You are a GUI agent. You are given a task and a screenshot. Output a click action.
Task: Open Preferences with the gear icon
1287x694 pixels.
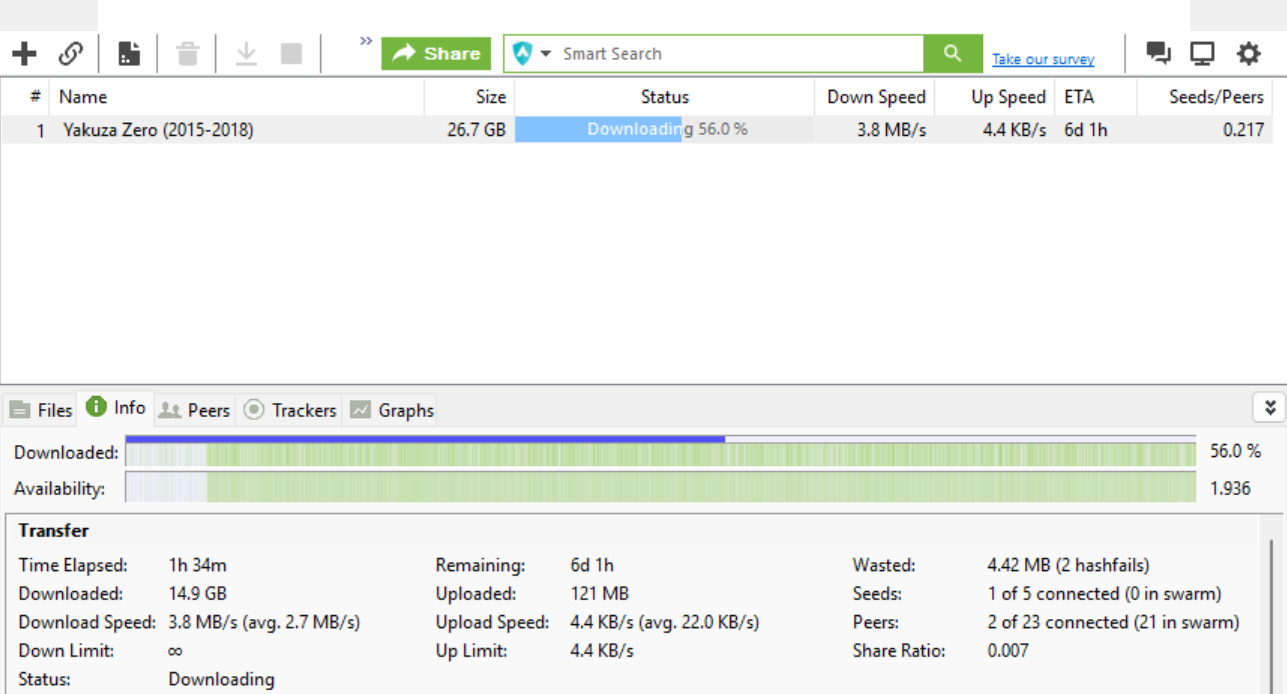pyautogui.click(x=1248, y=54)
